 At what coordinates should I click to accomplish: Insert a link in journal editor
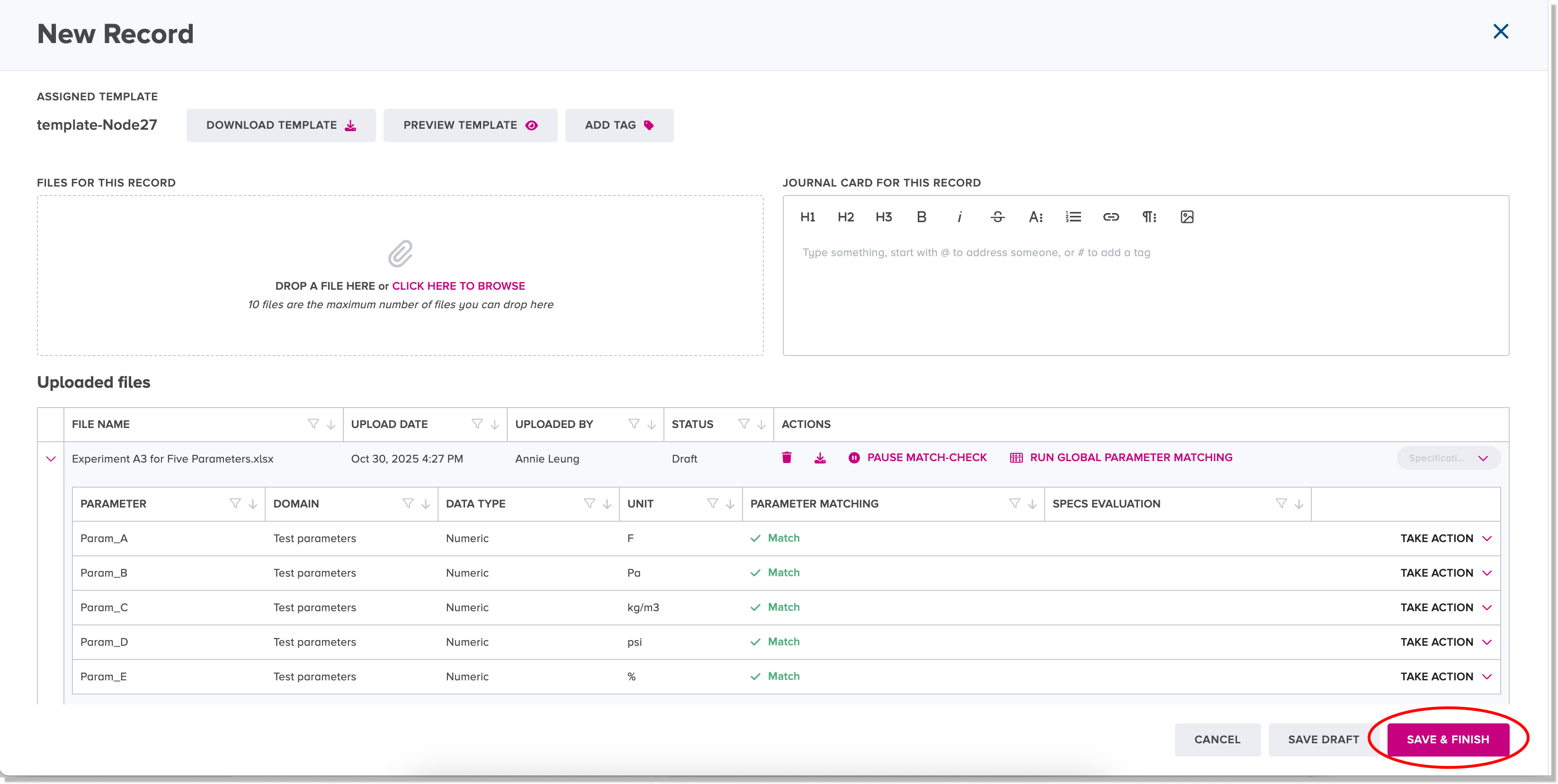coord(1110,216)
